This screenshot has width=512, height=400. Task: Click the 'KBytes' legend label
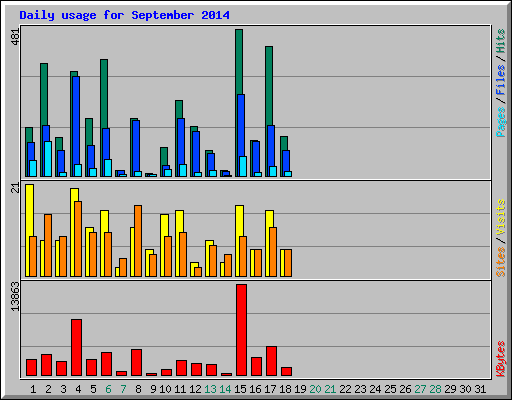[500, 359]
